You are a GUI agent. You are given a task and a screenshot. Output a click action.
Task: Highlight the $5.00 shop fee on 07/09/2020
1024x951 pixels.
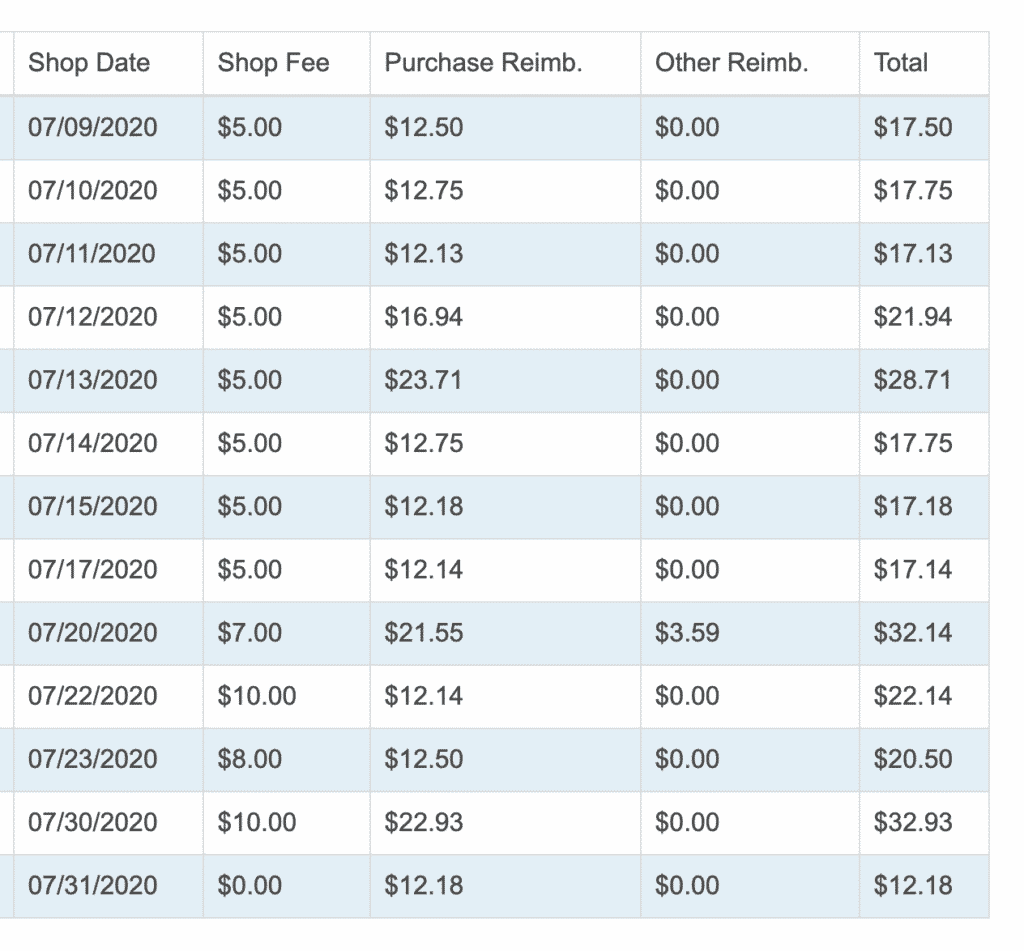(250, 127)
